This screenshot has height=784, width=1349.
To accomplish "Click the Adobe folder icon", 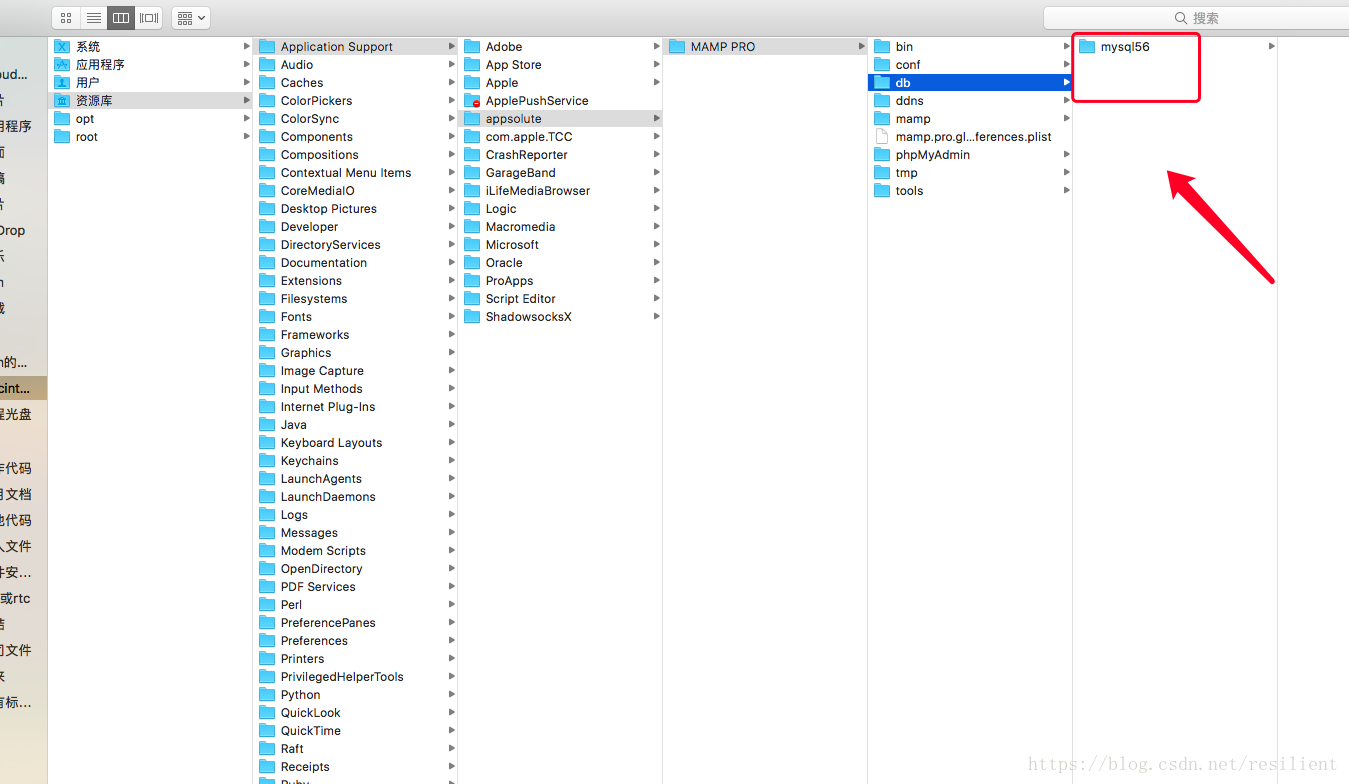I will tap(472, 47).
